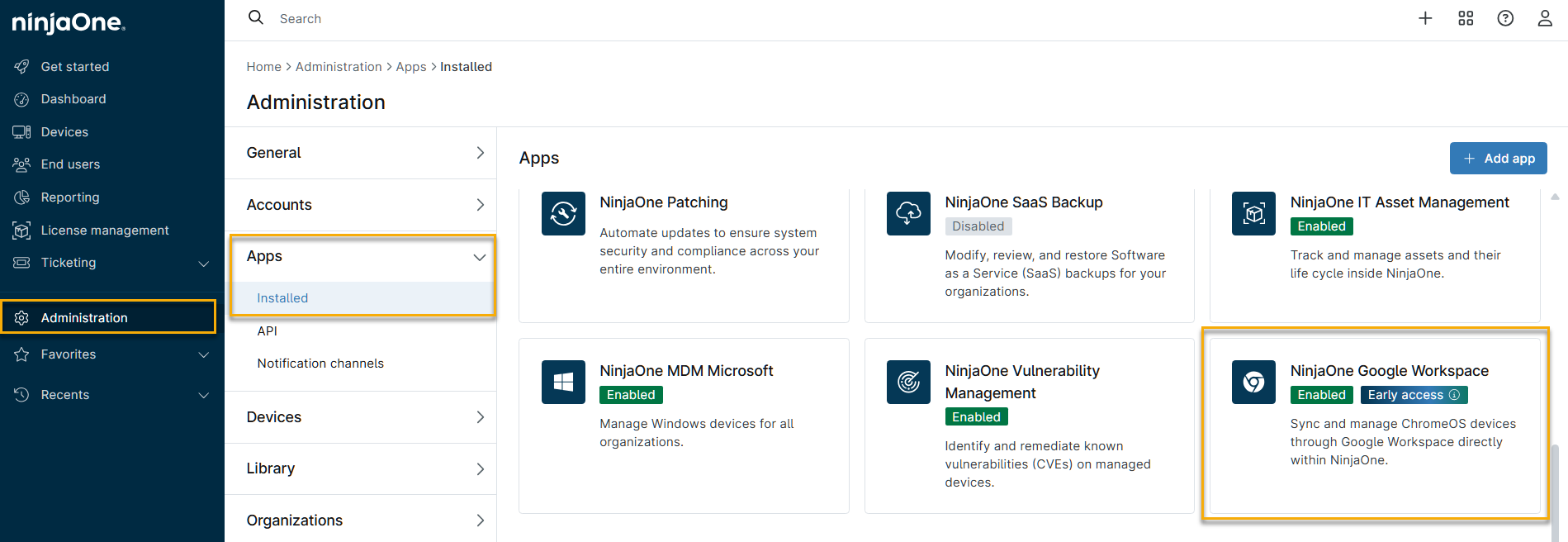Click the Reporting pie chart icon

click(x=21, y=197)
